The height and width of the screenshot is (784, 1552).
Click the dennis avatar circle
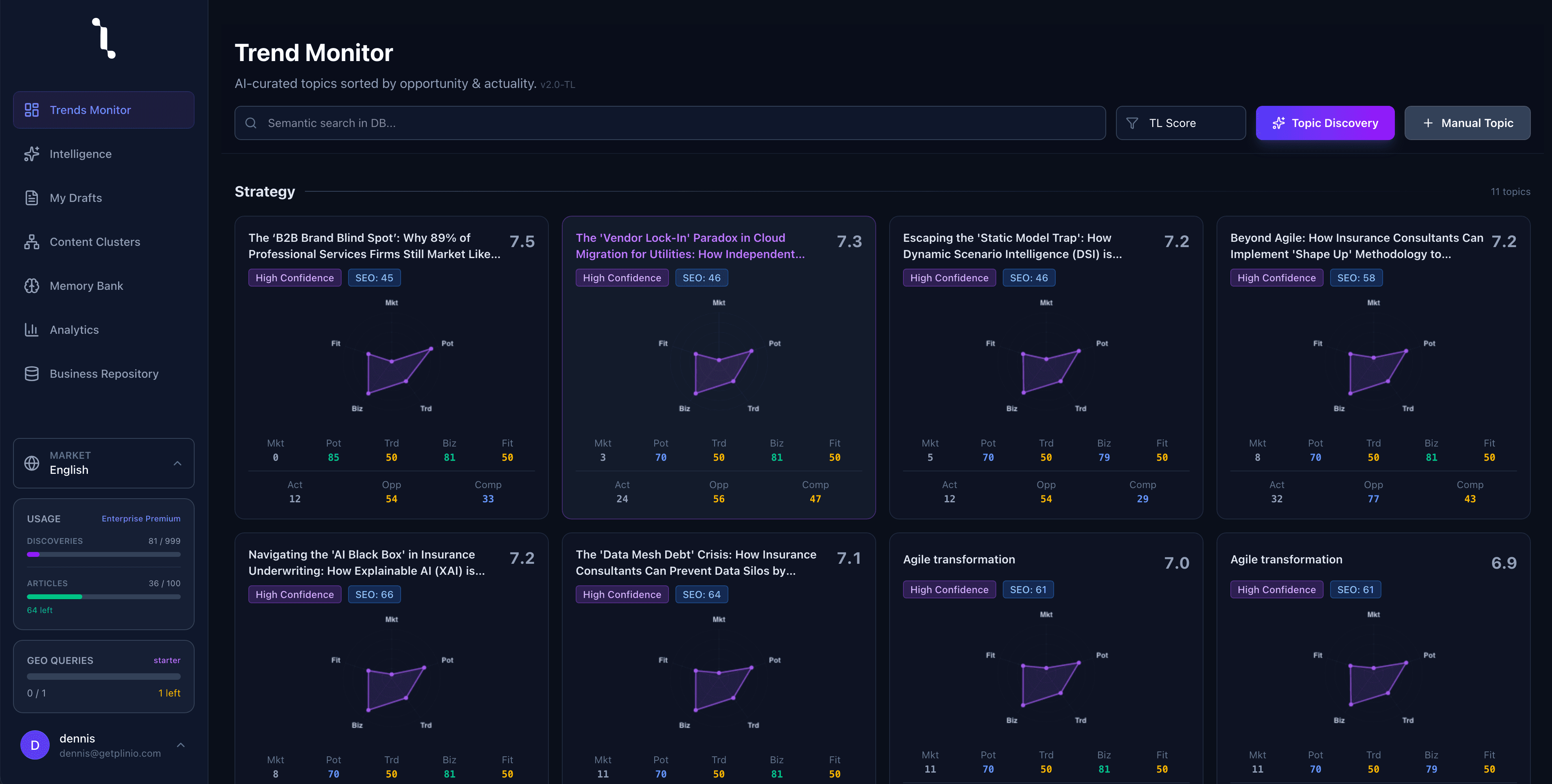tap(35, 745)
